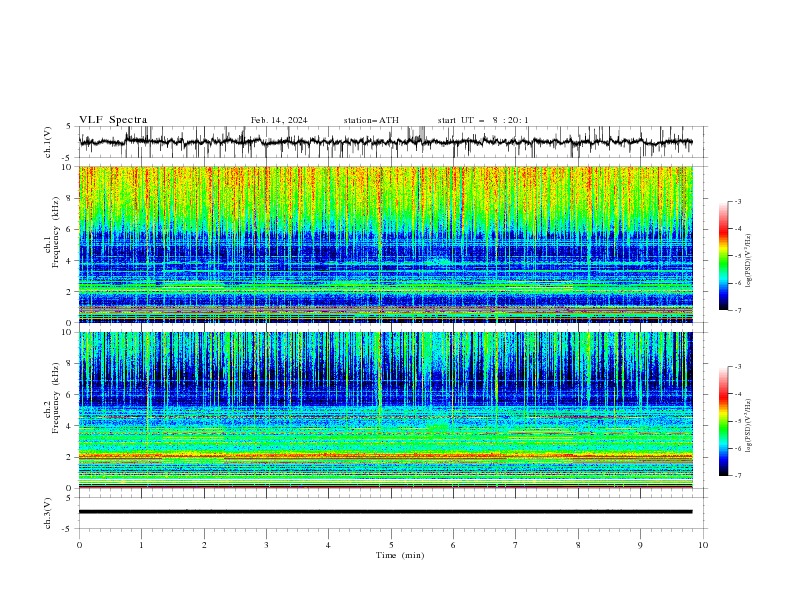792x612 pixels.
Task: Click the "-7" label on ch.2 color bar
Action: [738, 476]
